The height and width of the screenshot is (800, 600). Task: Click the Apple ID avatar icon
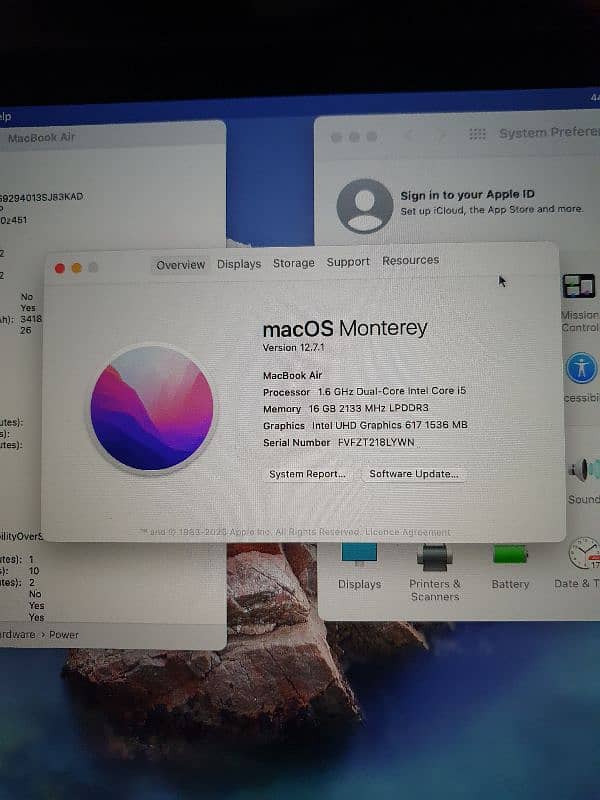click(x=364, y=206)
